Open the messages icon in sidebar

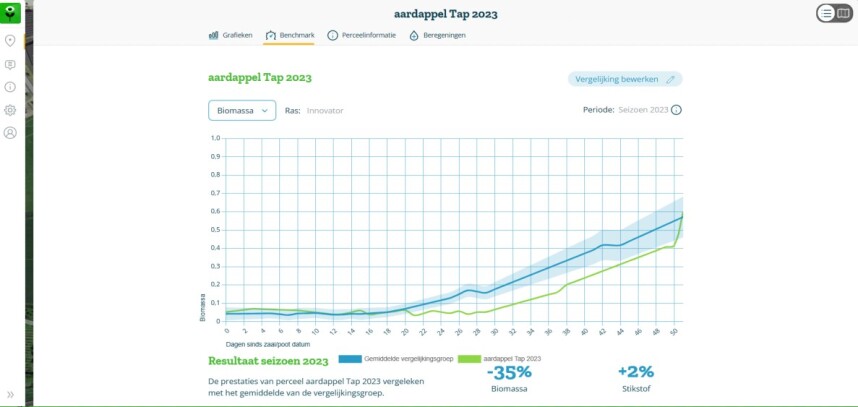pos(10,65)
